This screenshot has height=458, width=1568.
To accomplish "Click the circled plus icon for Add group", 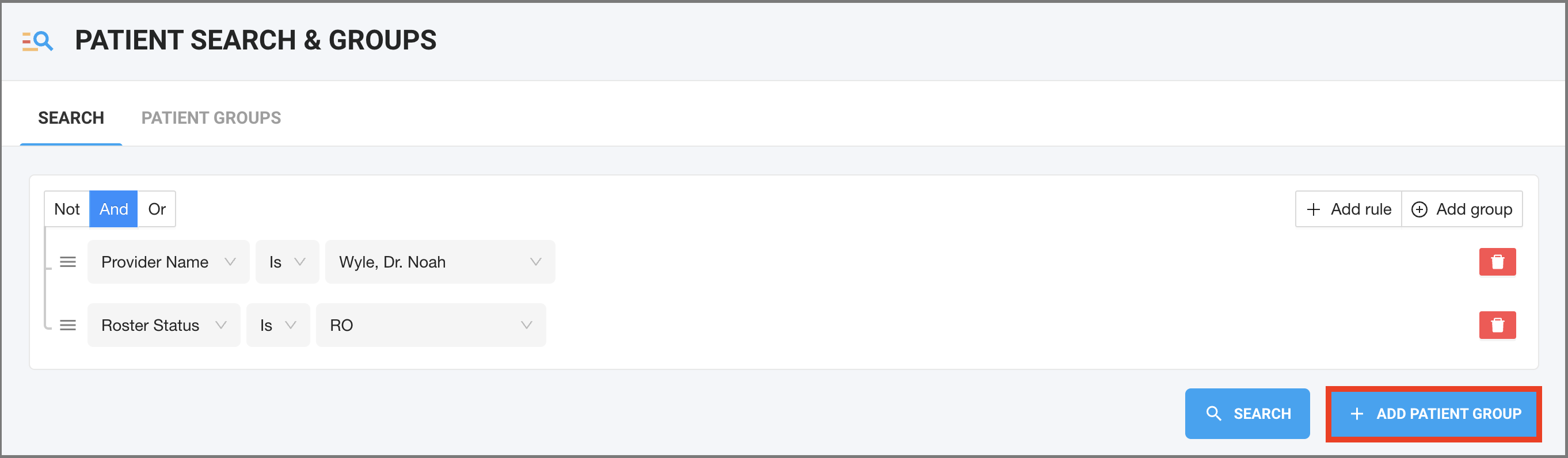I will pyautogui.click(x=1419, y=209).
